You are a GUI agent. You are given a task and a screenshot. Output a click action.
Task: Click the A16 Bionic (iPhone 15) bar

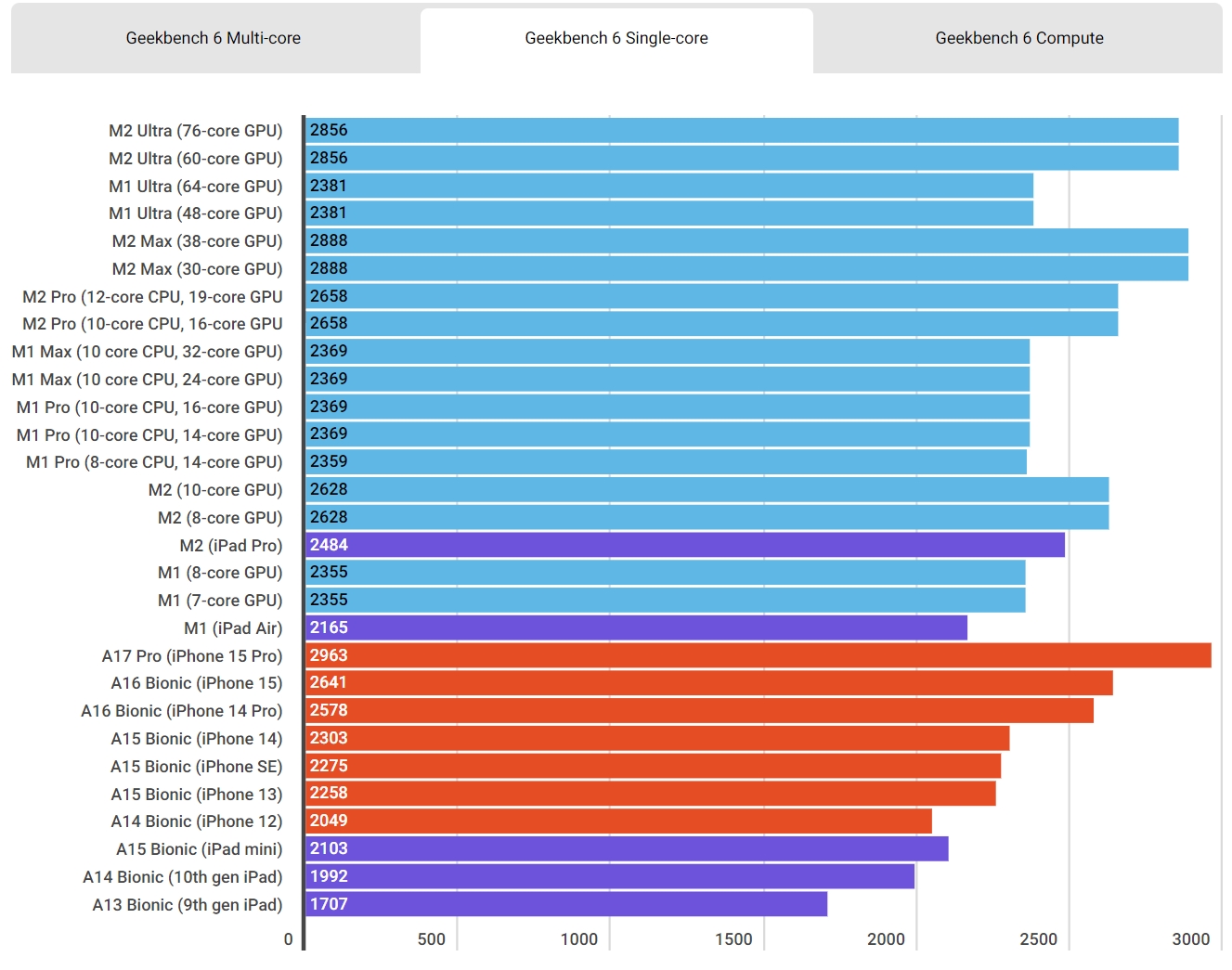click(x=709, y=682)
